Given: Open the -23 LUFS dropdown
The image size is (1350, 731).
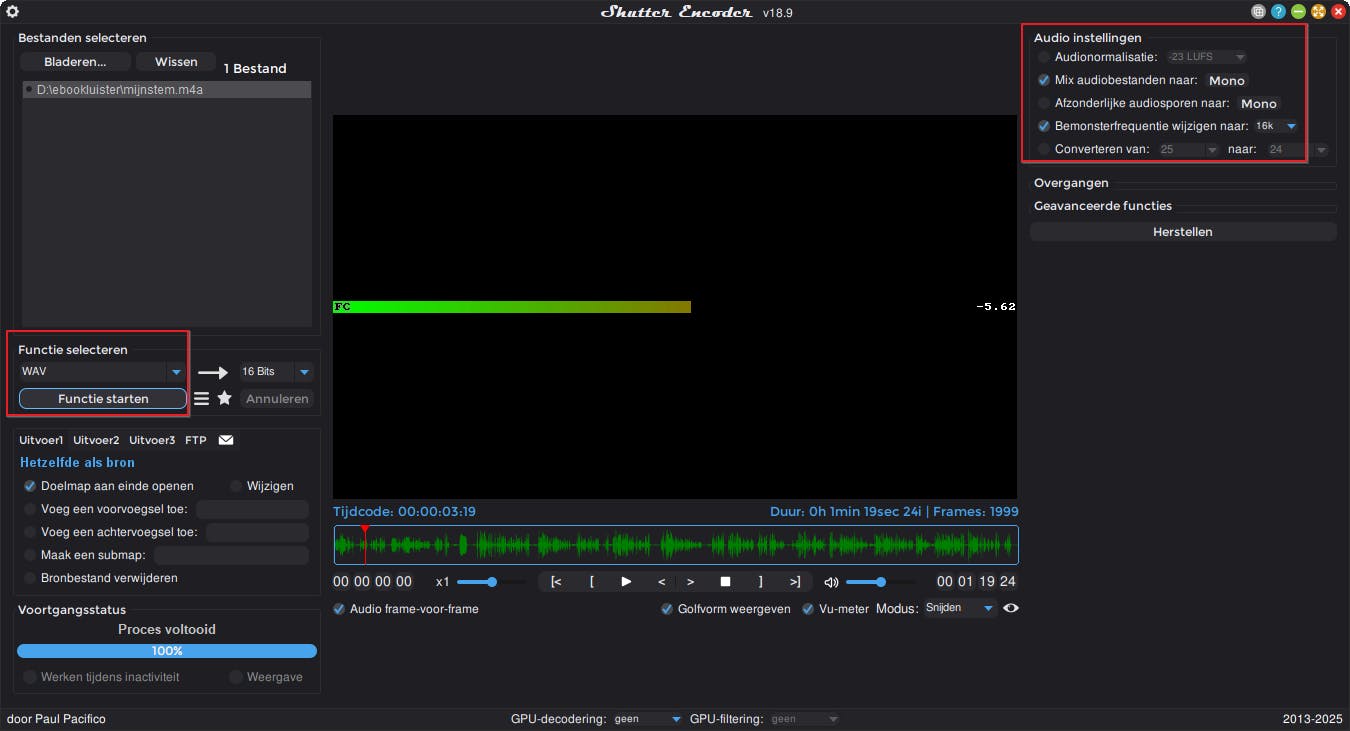Looking at the screenshot, I should [x=1207, y=57].
